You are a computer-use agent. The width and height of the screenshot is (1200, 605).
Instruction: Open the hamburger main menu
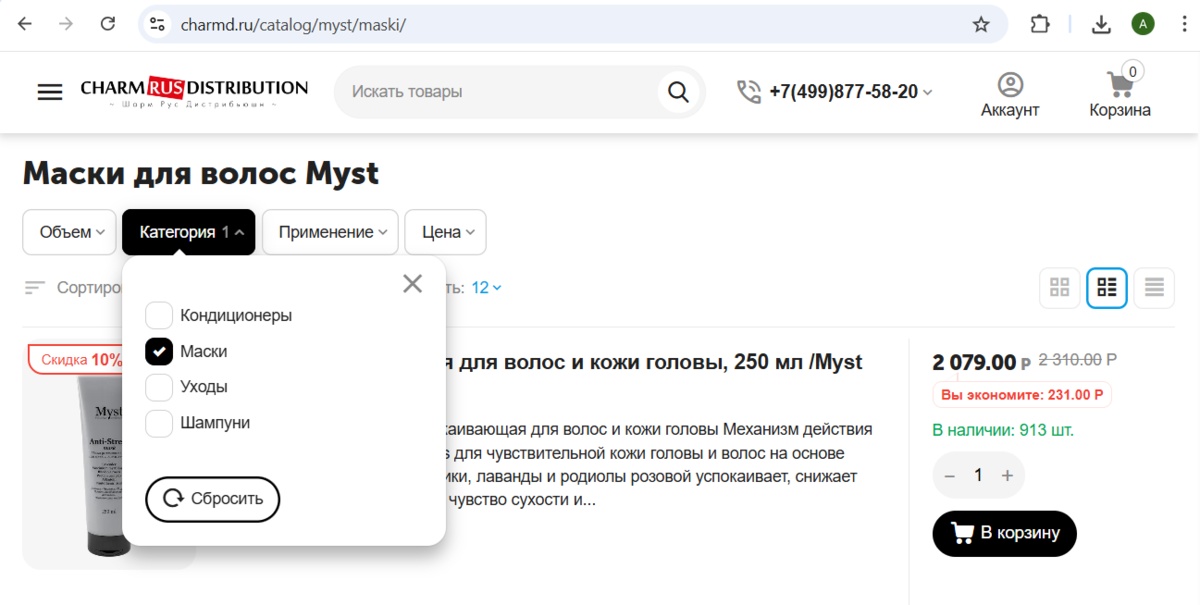tap(50, 92)
